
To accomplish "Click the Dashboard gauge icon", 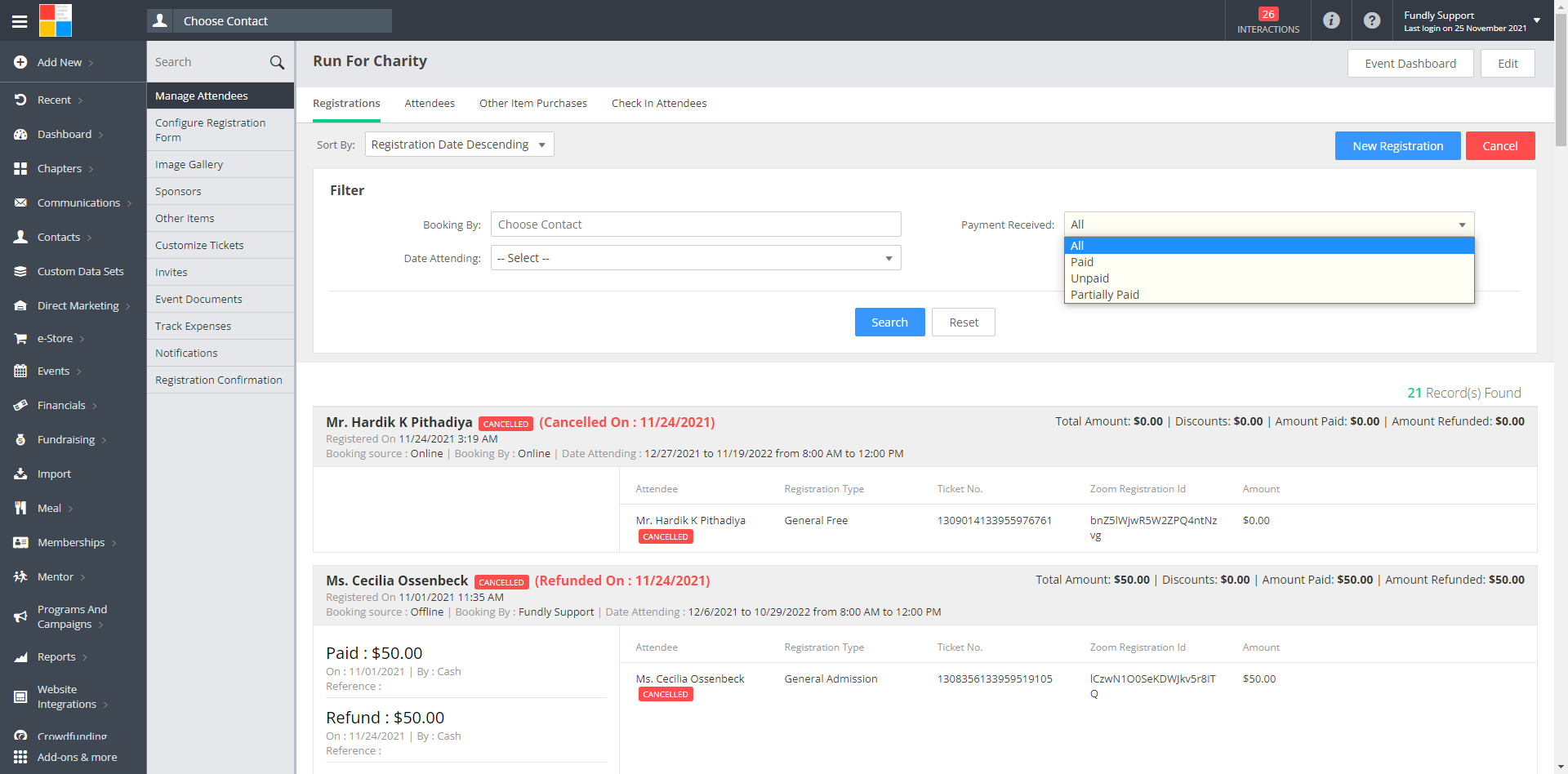I will (20, 134).
